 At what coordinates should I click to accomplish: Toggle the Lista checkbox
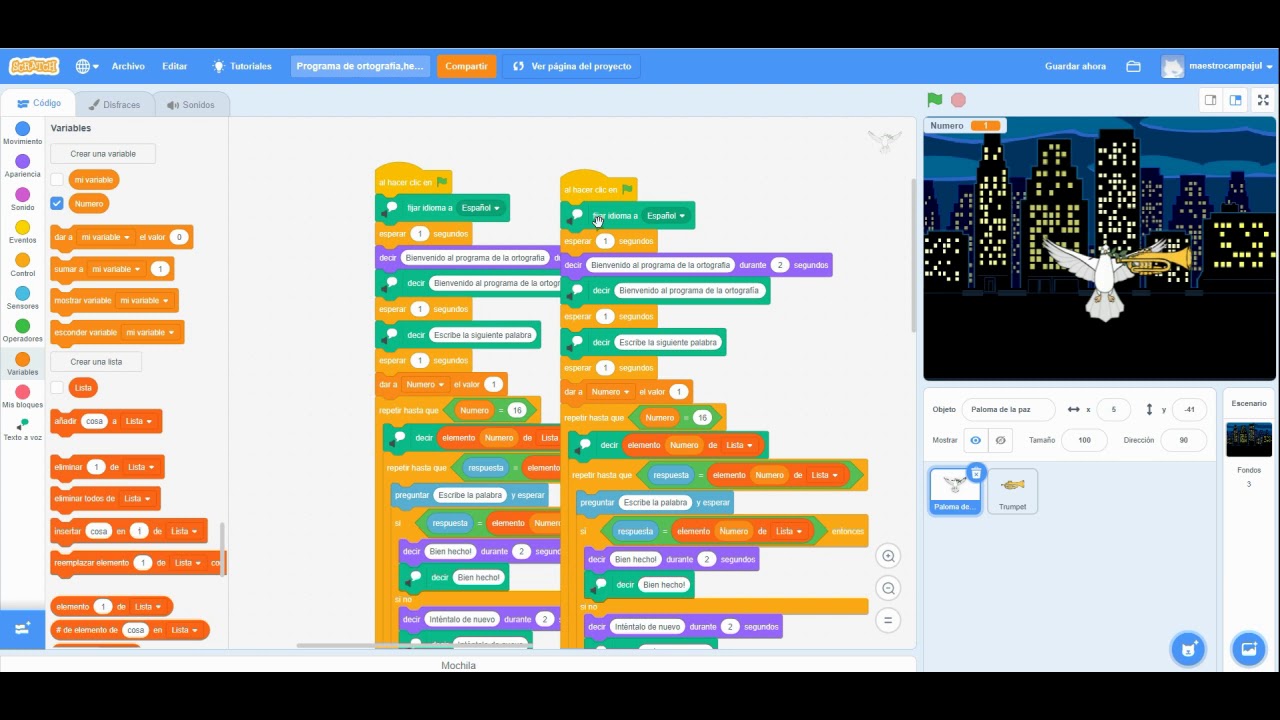(57, 387)
